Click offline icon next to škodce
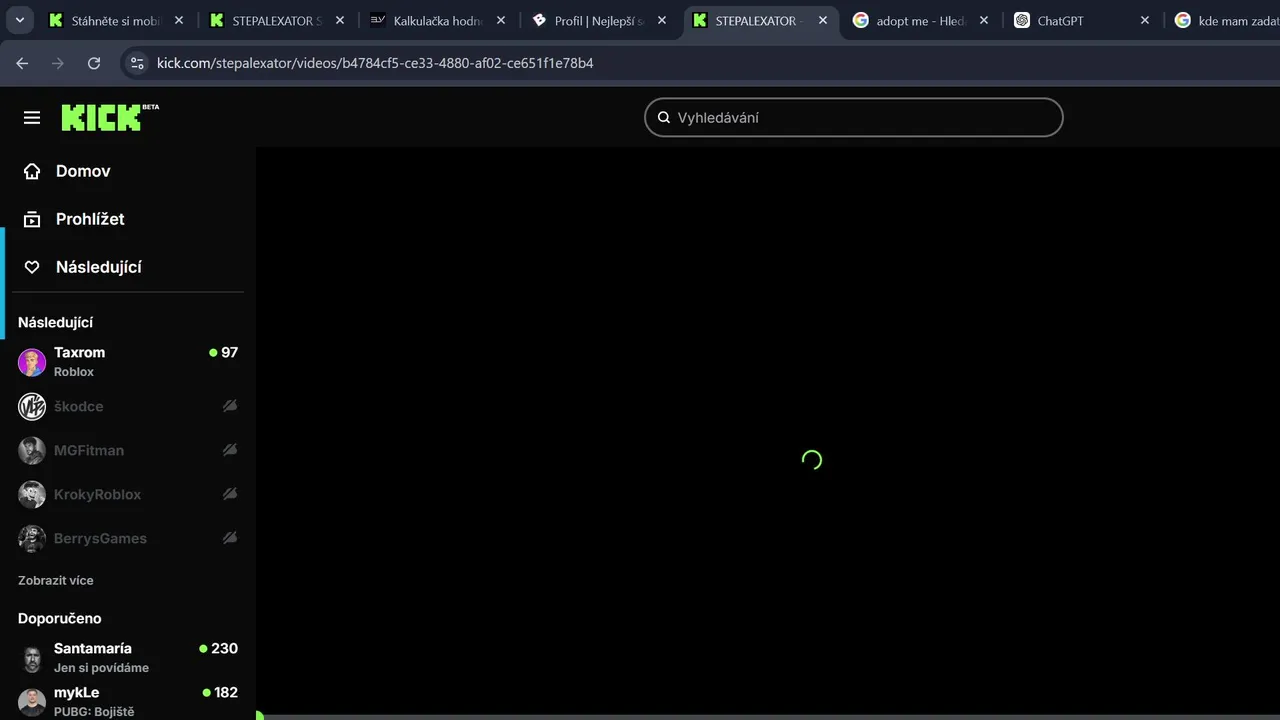Image resolution: width=1280 pixels, height=720 pixels. 230,406
